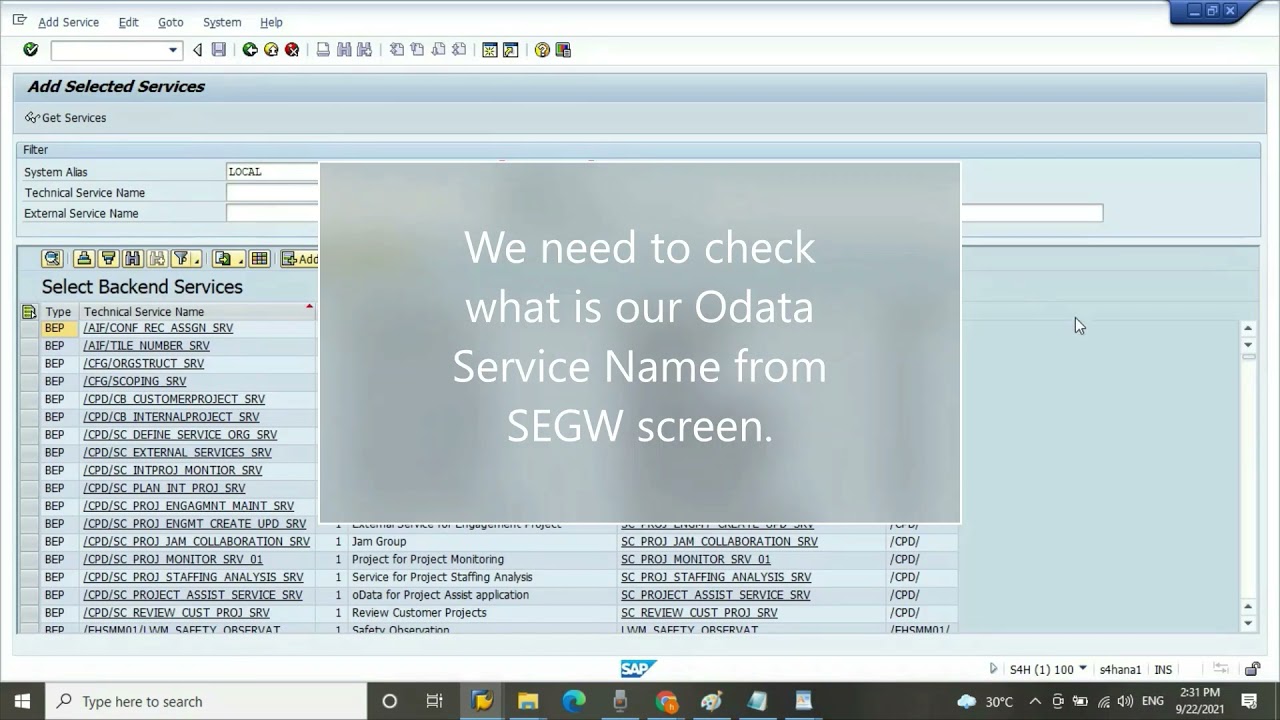1280x720 pixels.
Task: Click the Print icon in toolbar
Action: 323,50
